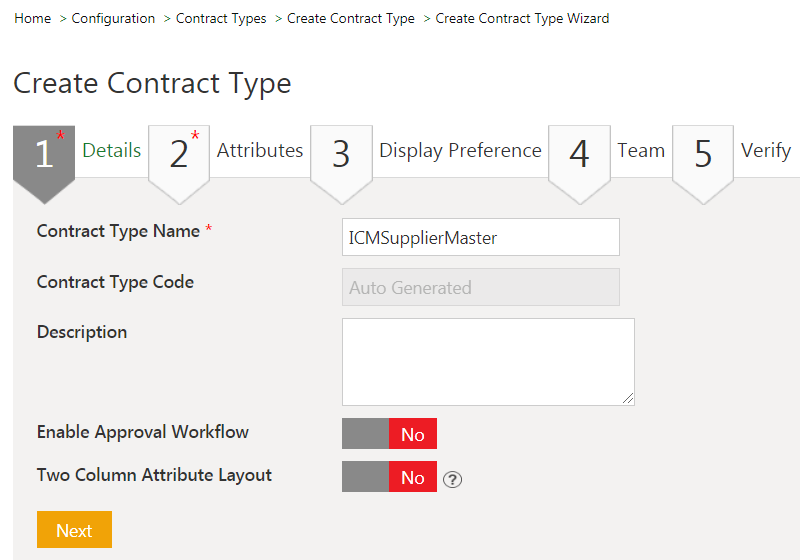Click Create Contract Type breadcrumb link
800x560 pixels.
point(350,19)
